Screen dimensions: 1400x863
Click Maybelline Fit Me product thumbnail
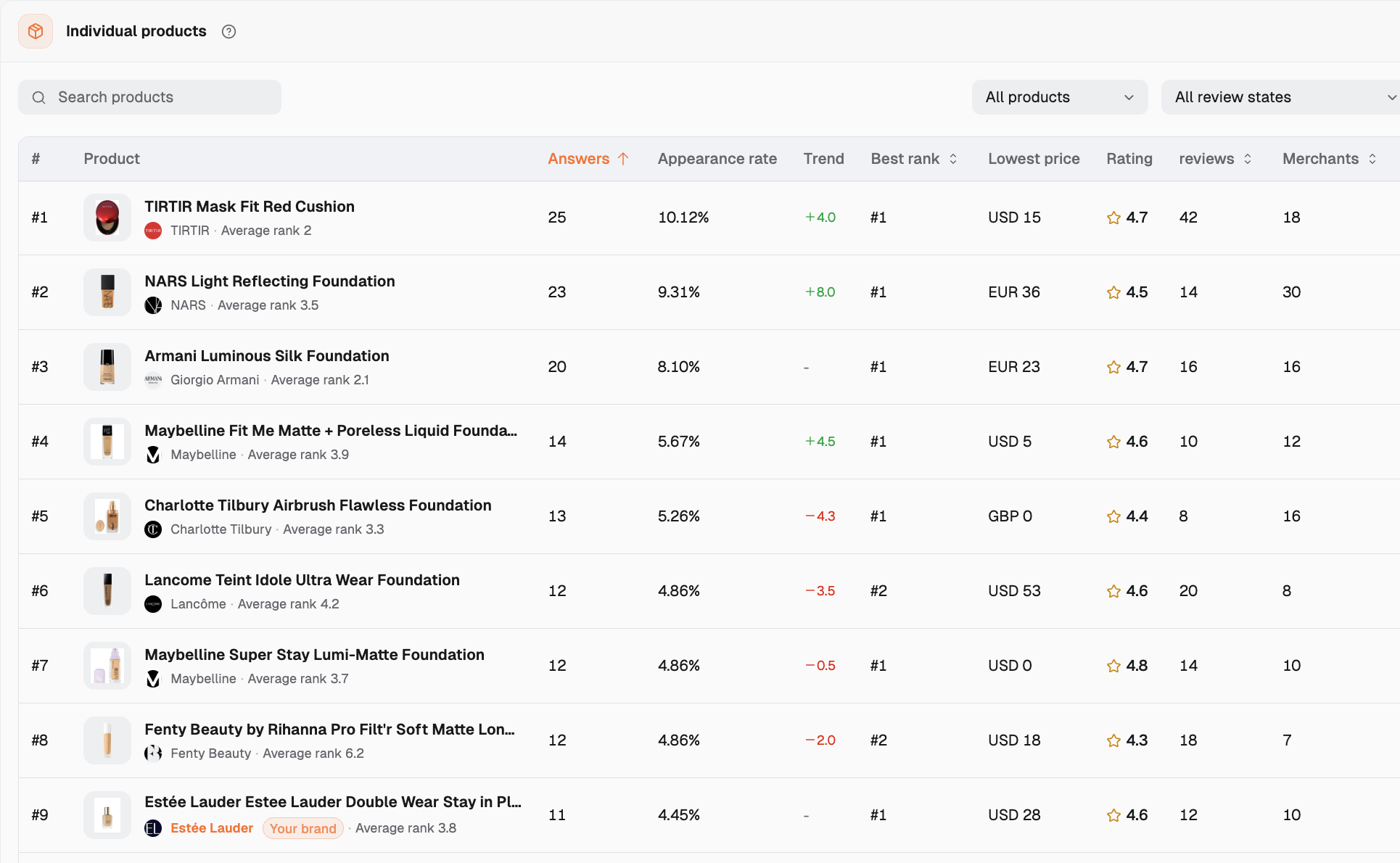click(107, 442)
